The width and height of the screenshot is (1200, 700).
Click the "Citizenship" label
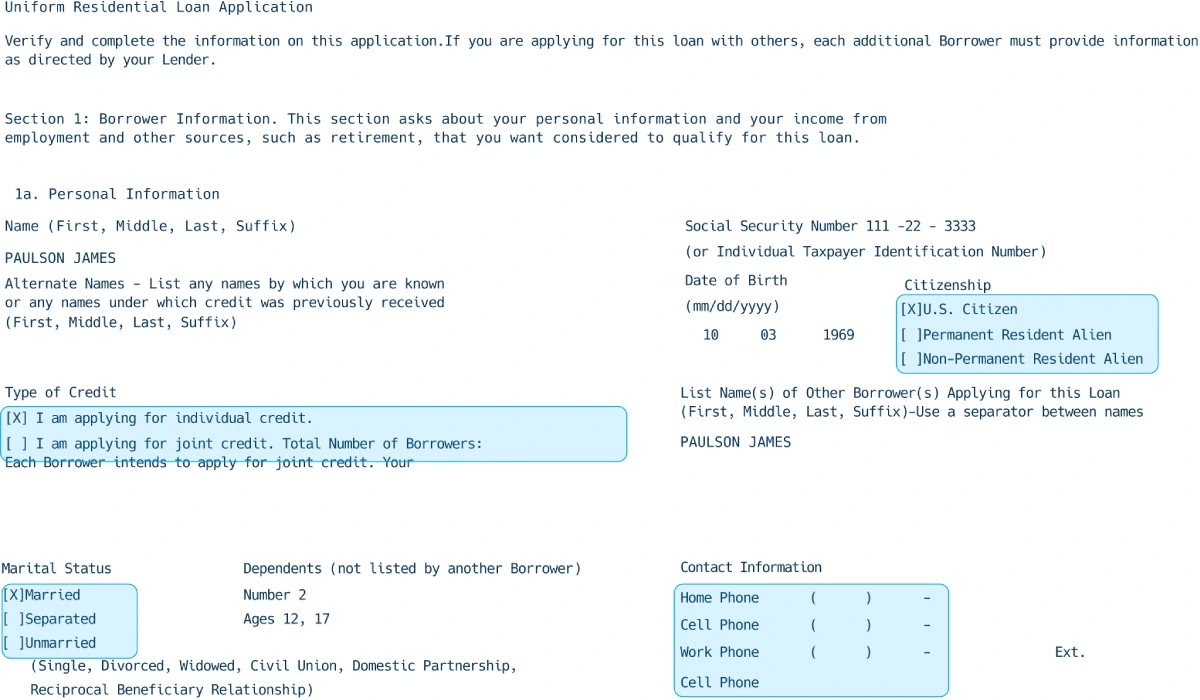point(948,285)
